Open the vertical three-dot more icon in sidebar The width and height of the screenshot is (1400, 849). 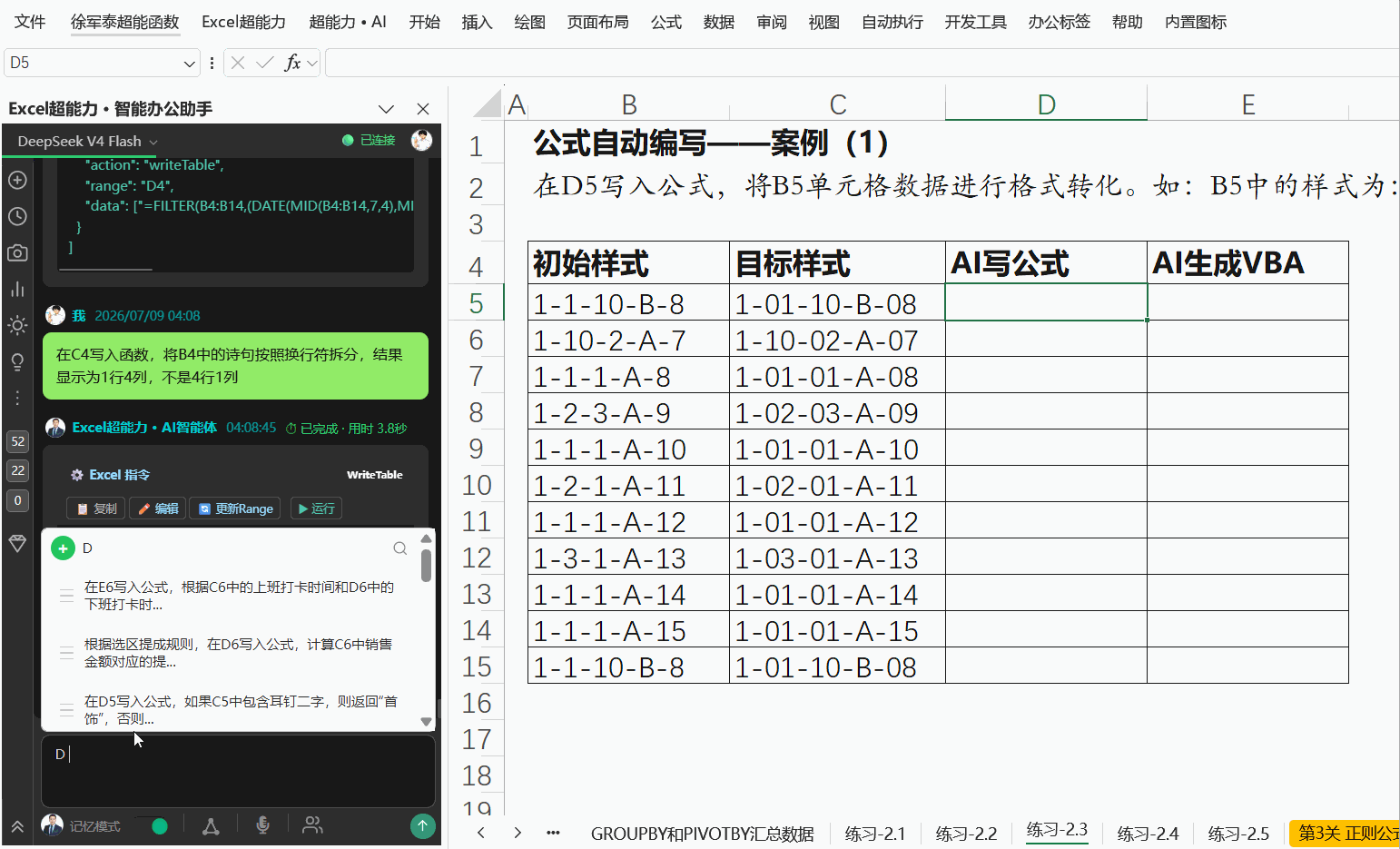pyautogui.click(x=17, y=398)
